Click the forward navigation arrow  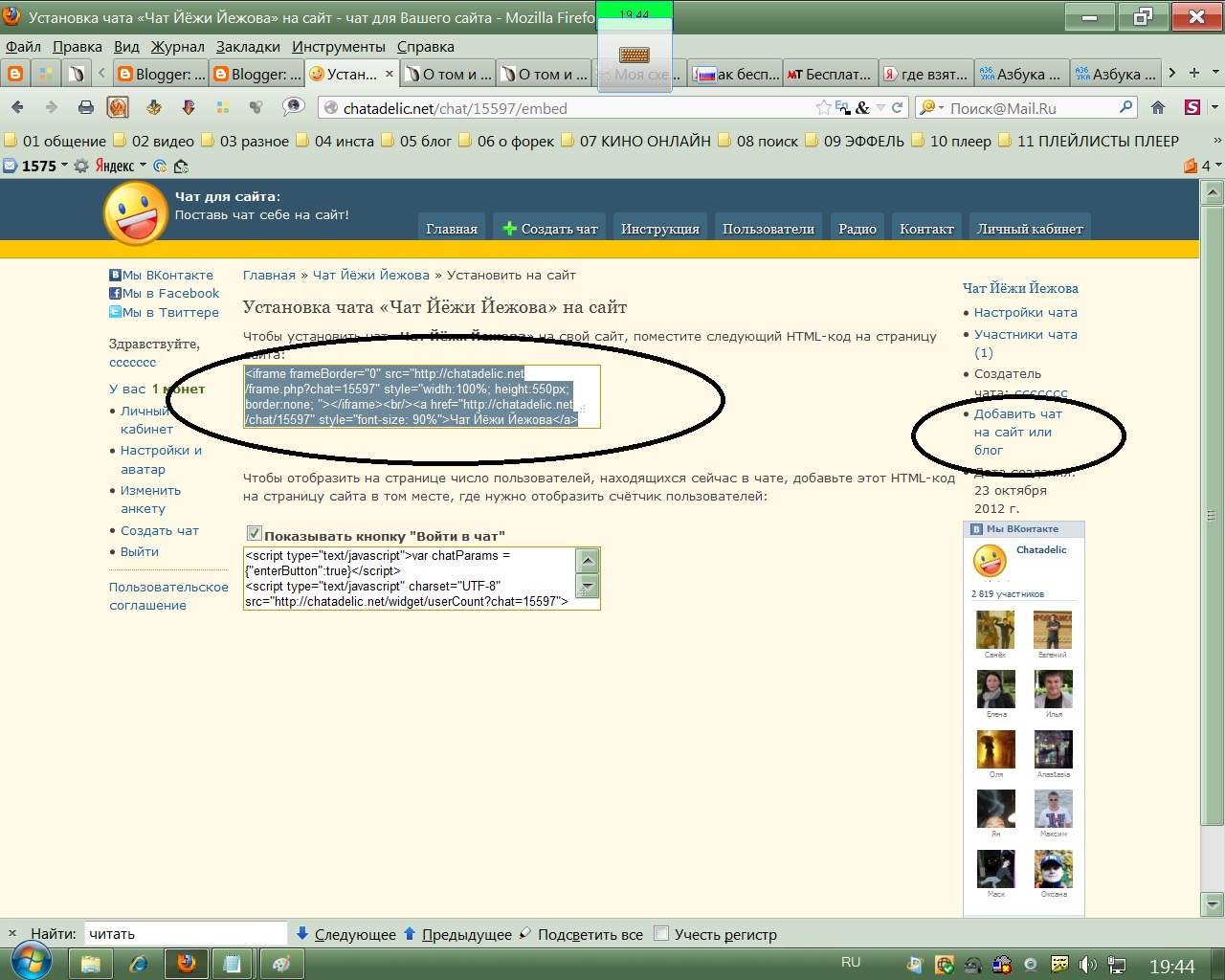pyautogui.click(x=52, y=107)
